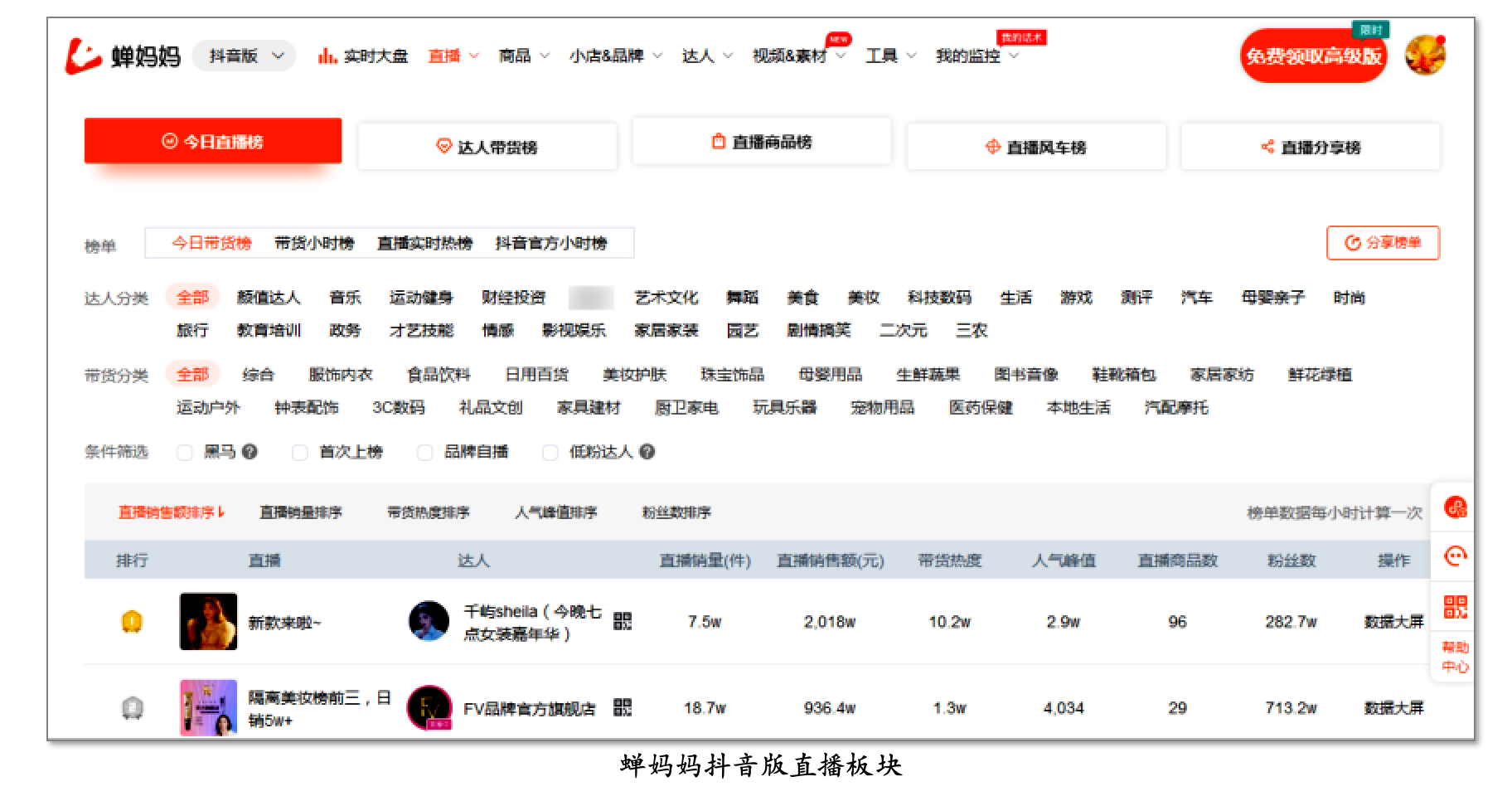Select the 直播商品榜 tab

(x=762, y=142)
